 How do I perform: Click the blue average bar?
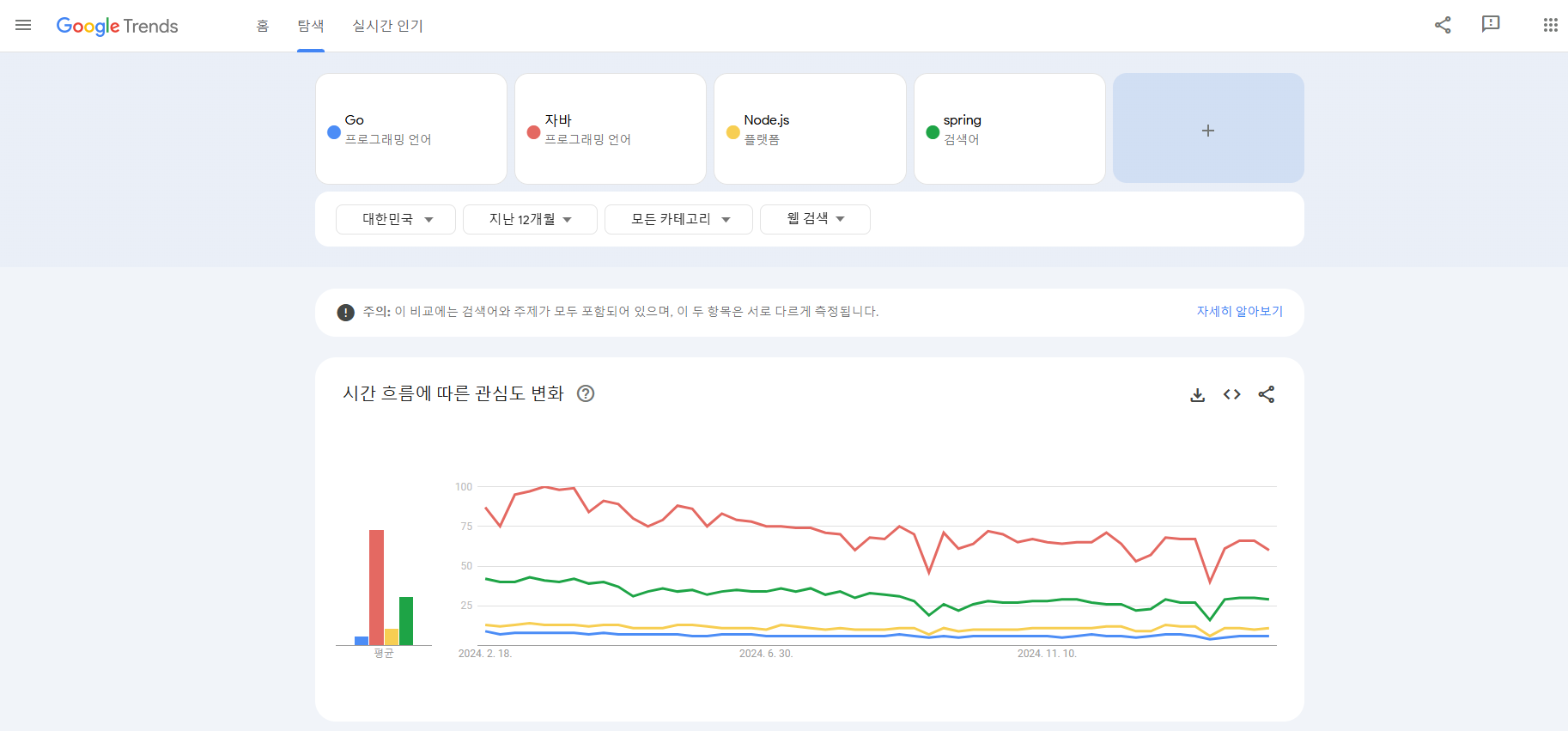[362, 641]
